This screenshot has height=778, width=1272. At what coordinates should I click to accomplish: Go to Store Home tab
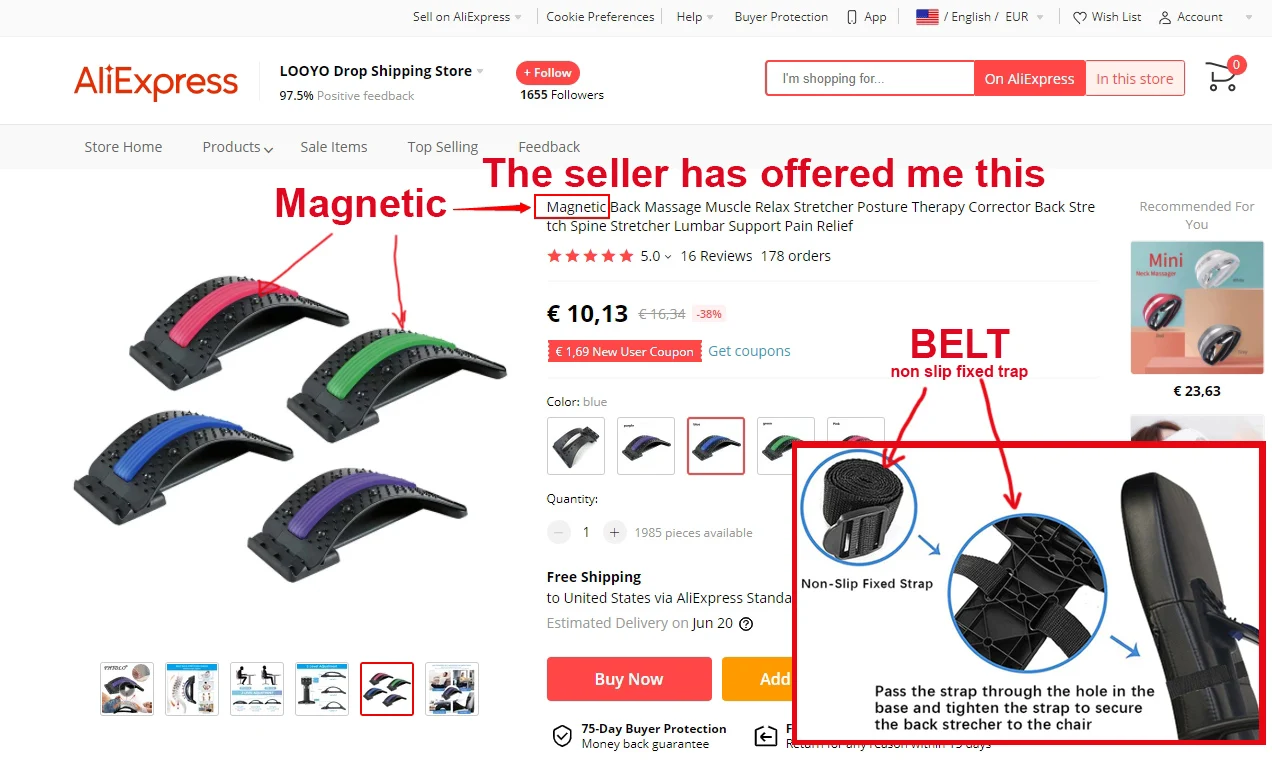tap(123, 147)
